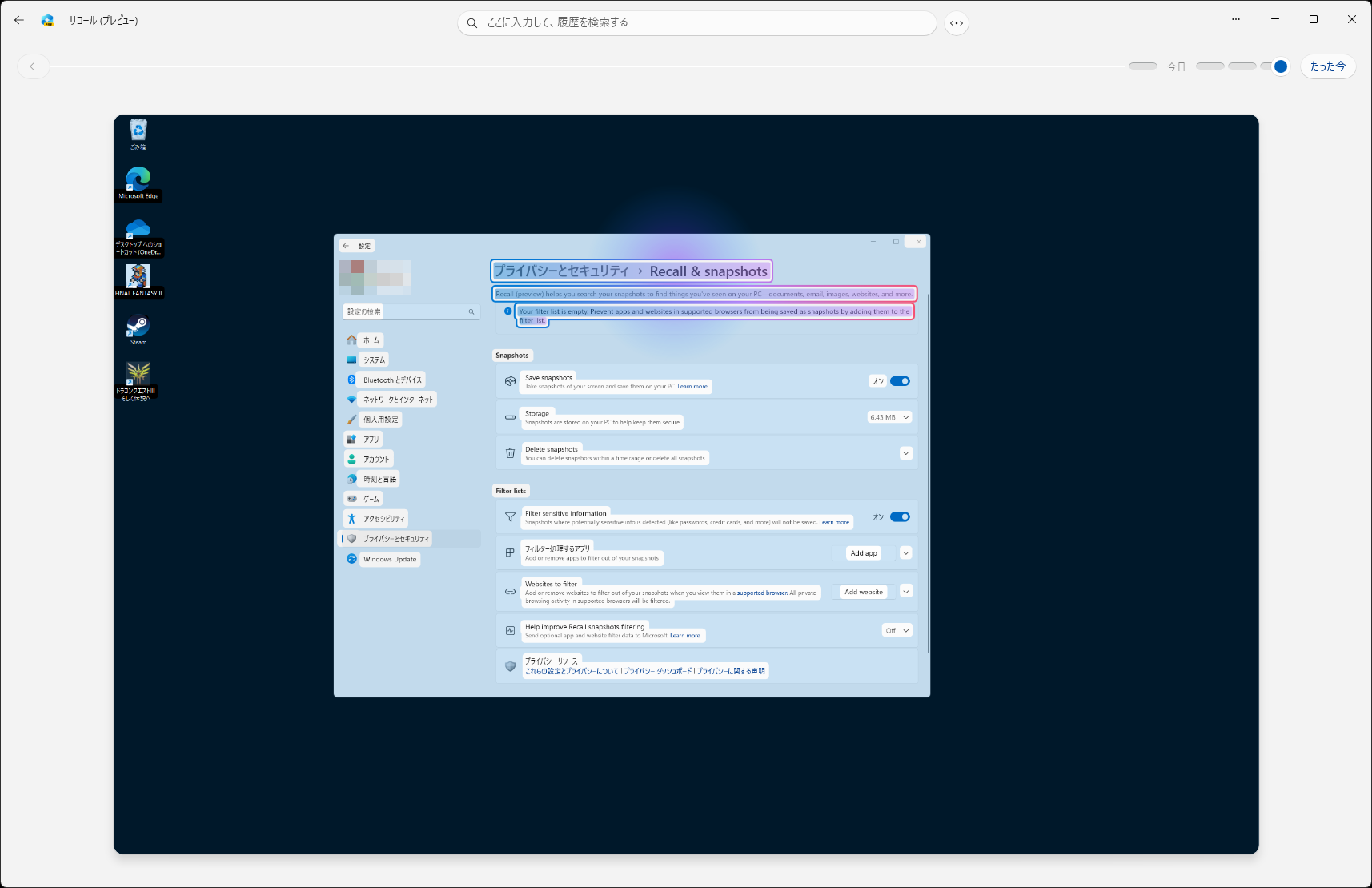Image resolution: width=1372 pixels, height=888 pixels.
Task: Open the プライバシーに関する声明 link
Action: point(731,671)
